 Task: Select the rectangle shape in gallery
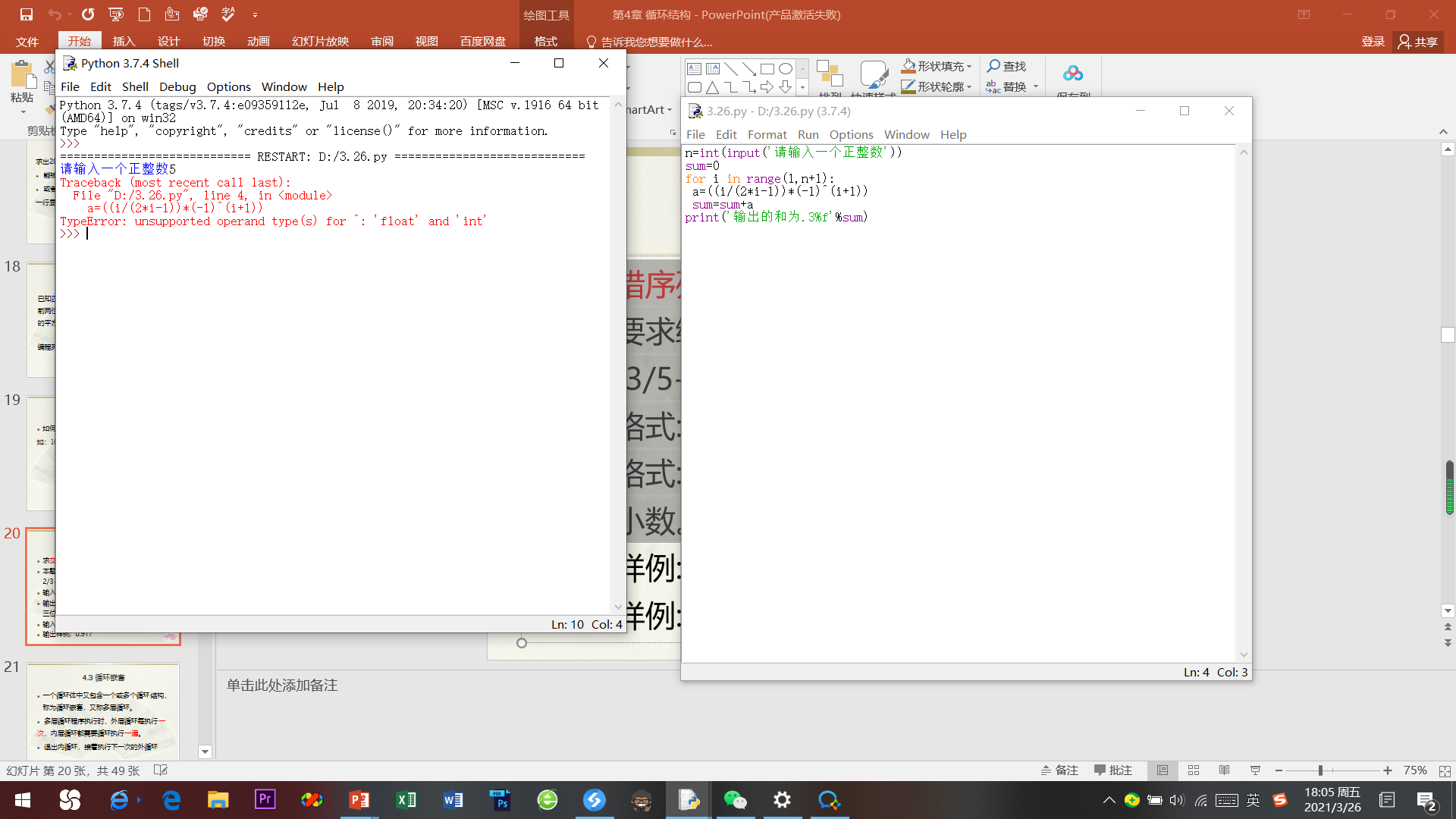coord(767,69)
